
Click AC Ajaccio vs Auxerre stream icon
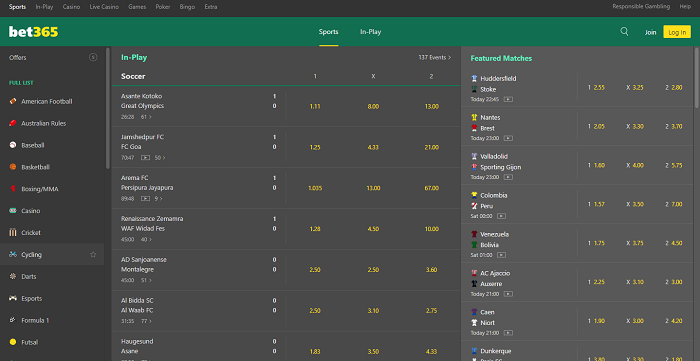508,294
